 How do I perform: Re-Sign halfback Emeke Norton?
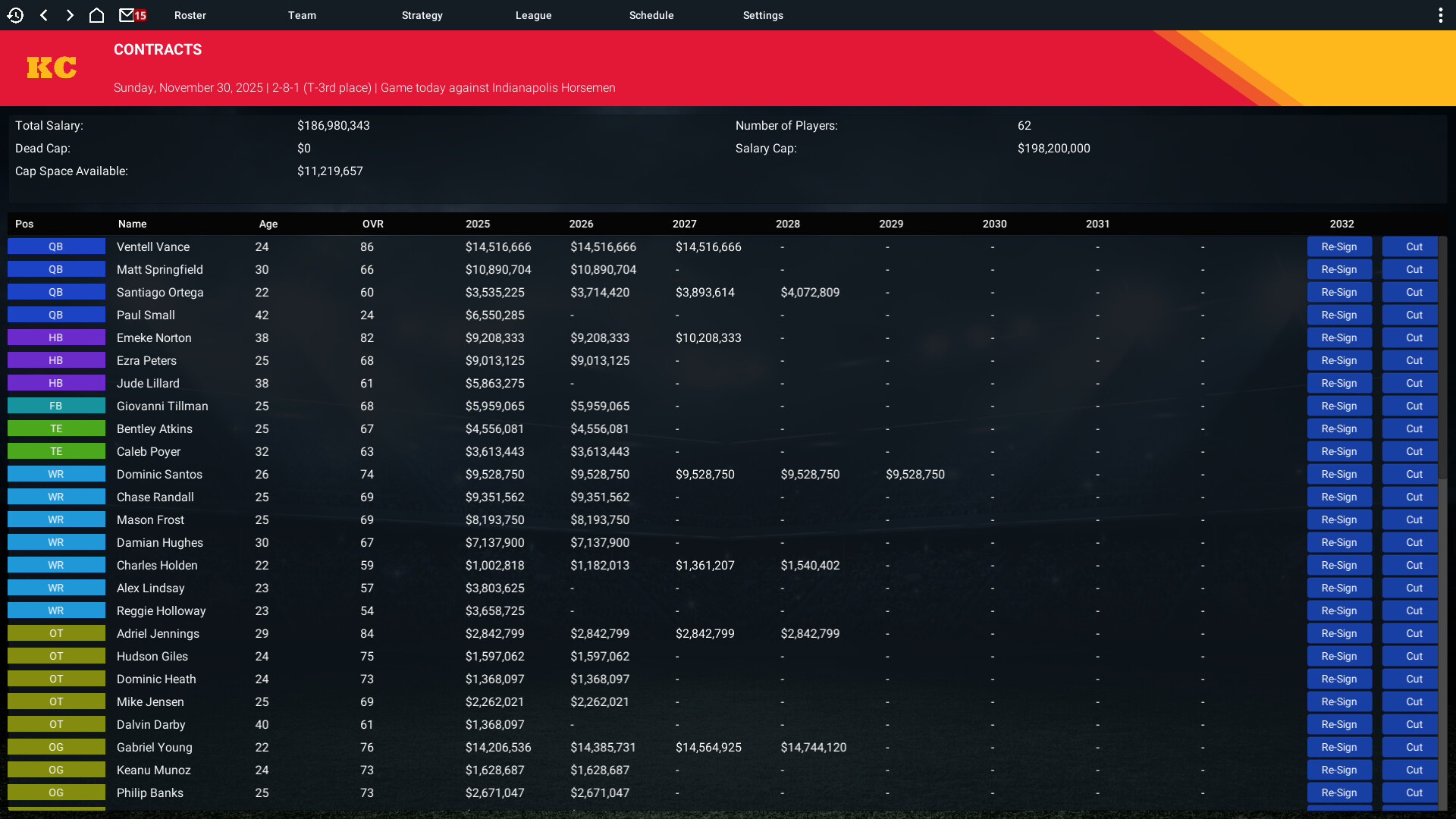point(1338,337)
